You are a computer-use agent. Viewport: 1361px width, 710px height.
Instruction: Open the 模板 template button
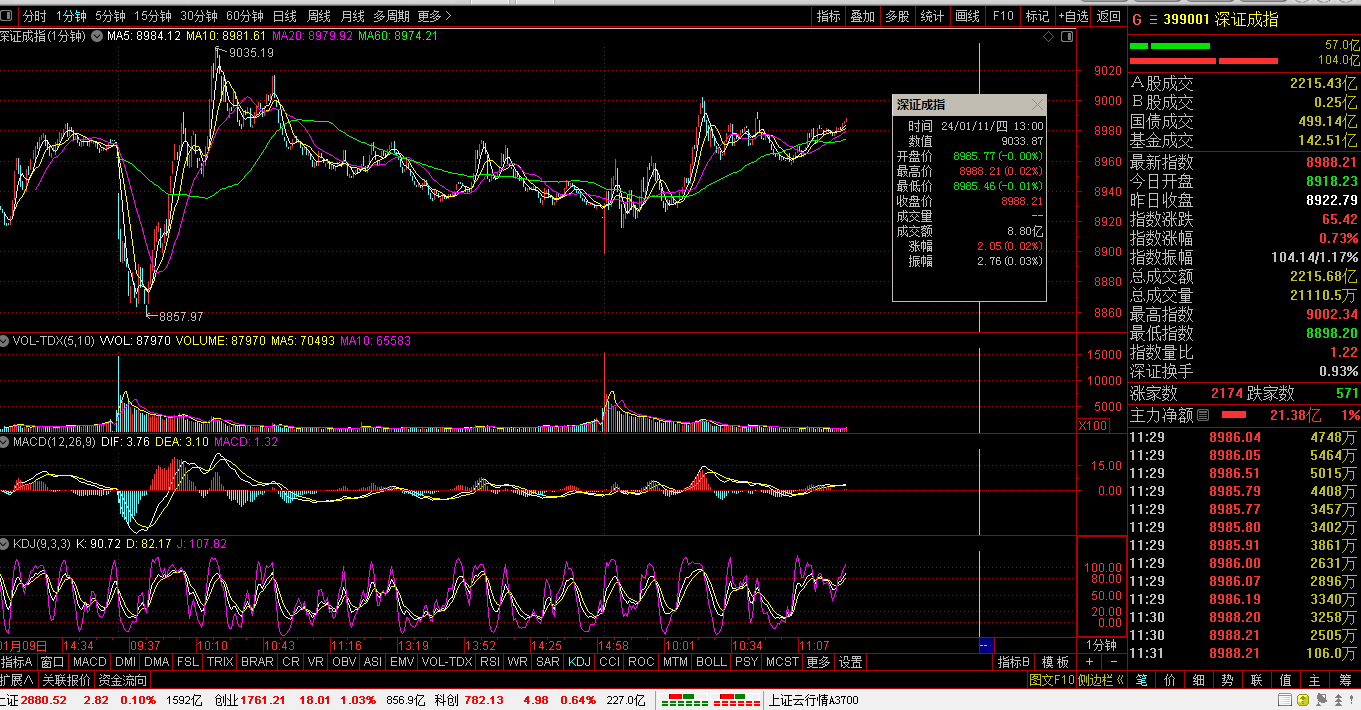tap(1055, 662)
